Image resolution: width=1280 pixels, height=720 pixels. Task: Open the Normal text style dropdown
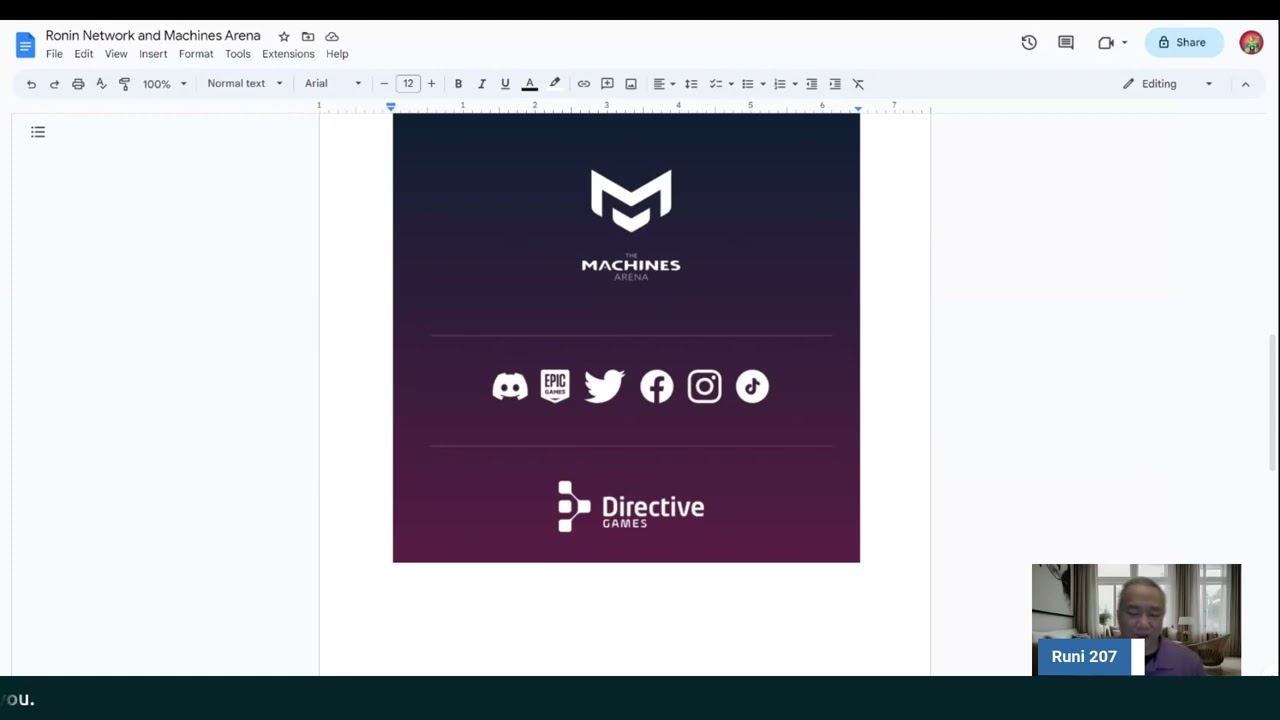(x=245, y=84)
